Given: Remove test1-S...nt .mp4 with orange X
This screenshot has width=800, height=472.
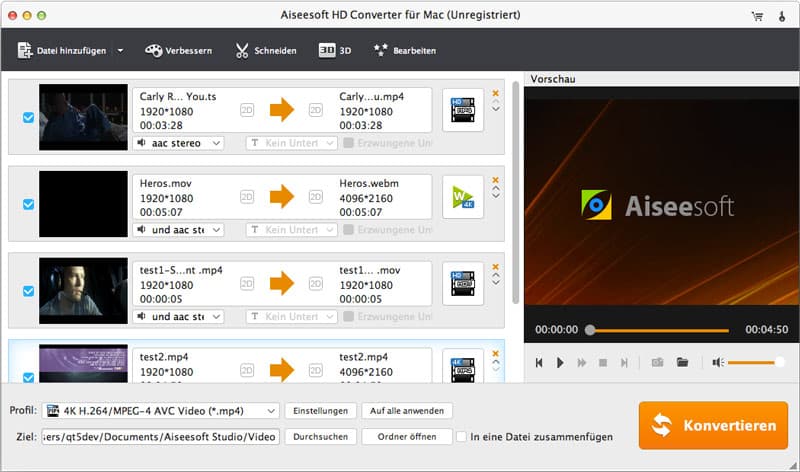Looking at the screenshot, I should [495, 267].
